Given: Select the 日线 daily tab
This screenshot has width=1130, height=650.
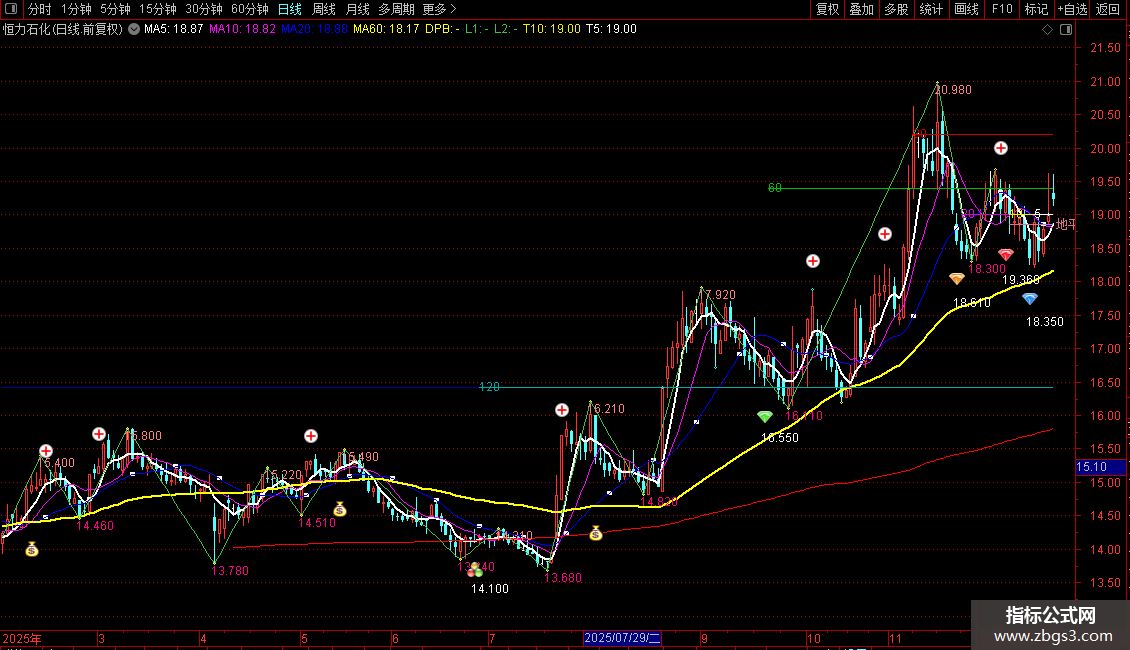Looking at the screenshot, I should (x=290, y=9).
